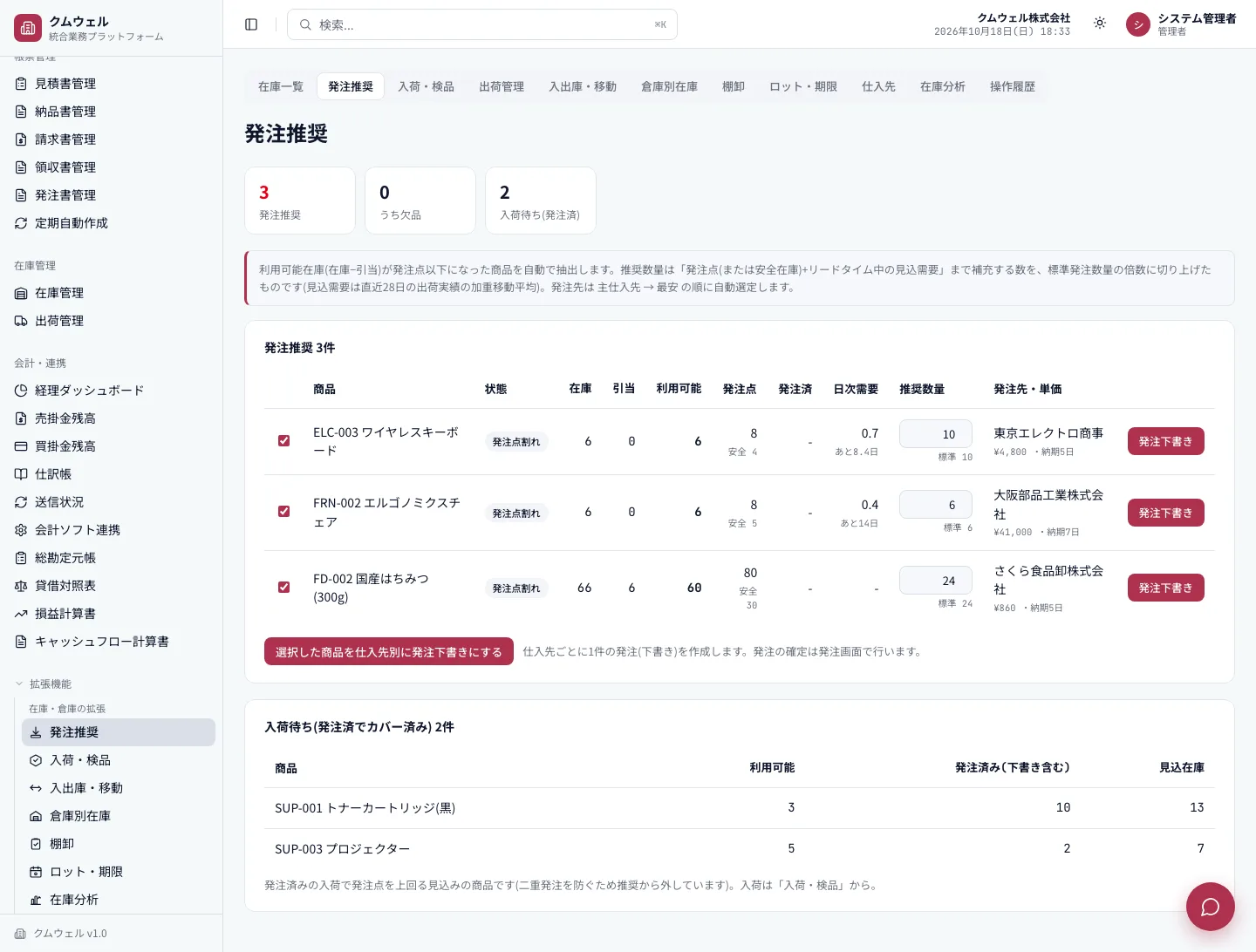The height and width of the screenshot is (952, 1256).
Task: Click the クムウェル logo icon
Action: pos(28,28)
